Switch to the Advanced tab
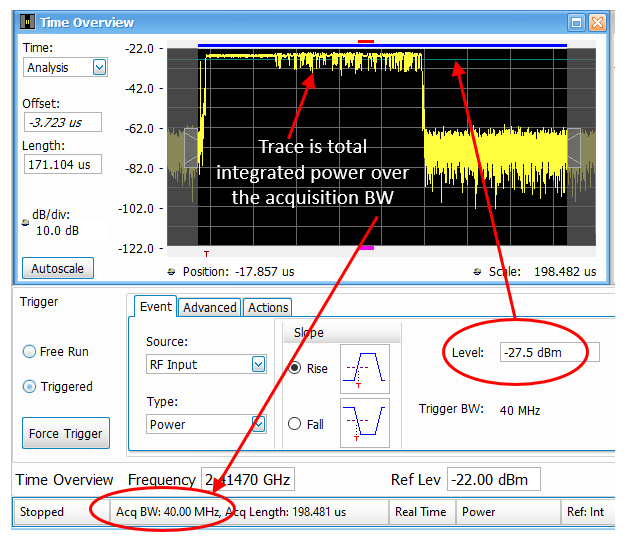This screenshot has width=627, height=540. (210, 308)
